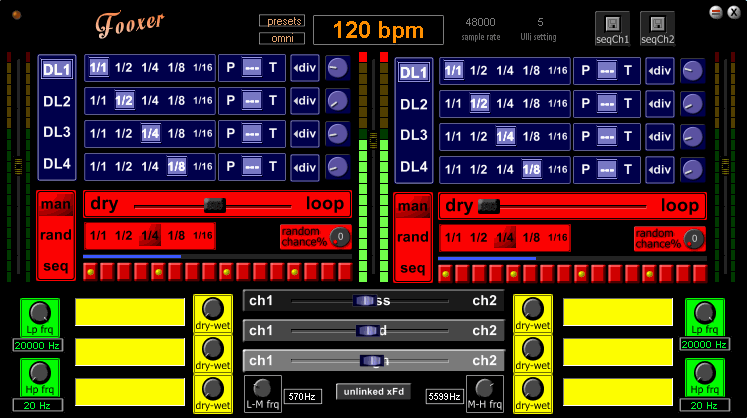Select 1/8 in left red division row
Screen dimensions: 747x418
(x=176, y=235)
